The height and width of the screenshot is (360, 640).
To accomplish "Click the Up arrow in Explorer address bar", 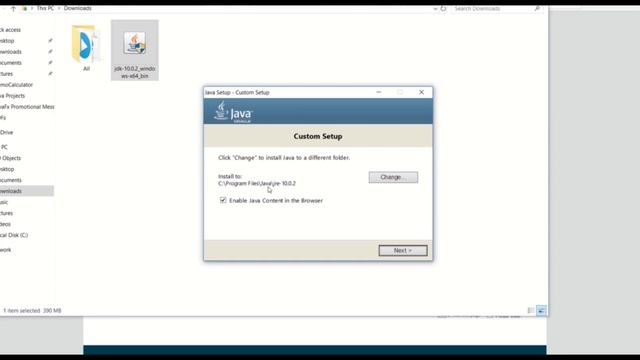I will tap(13, 8).
